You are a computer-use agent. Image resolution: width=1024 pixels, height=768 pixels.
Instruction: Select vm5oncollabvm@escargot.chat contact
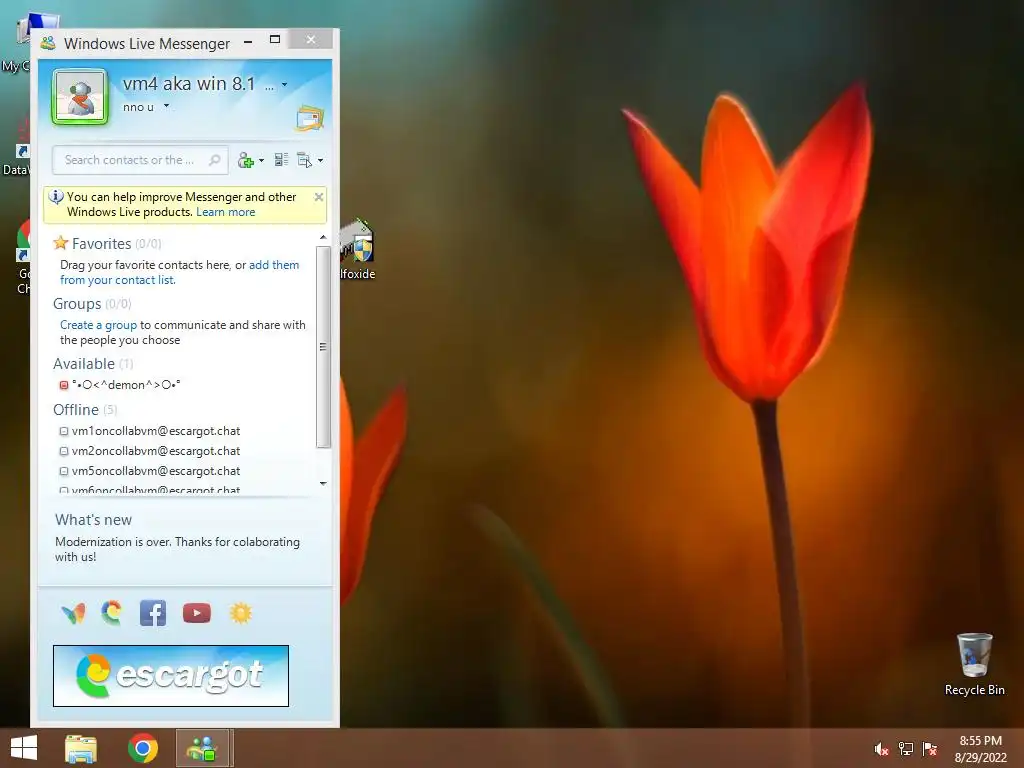[x=156, y=471]
